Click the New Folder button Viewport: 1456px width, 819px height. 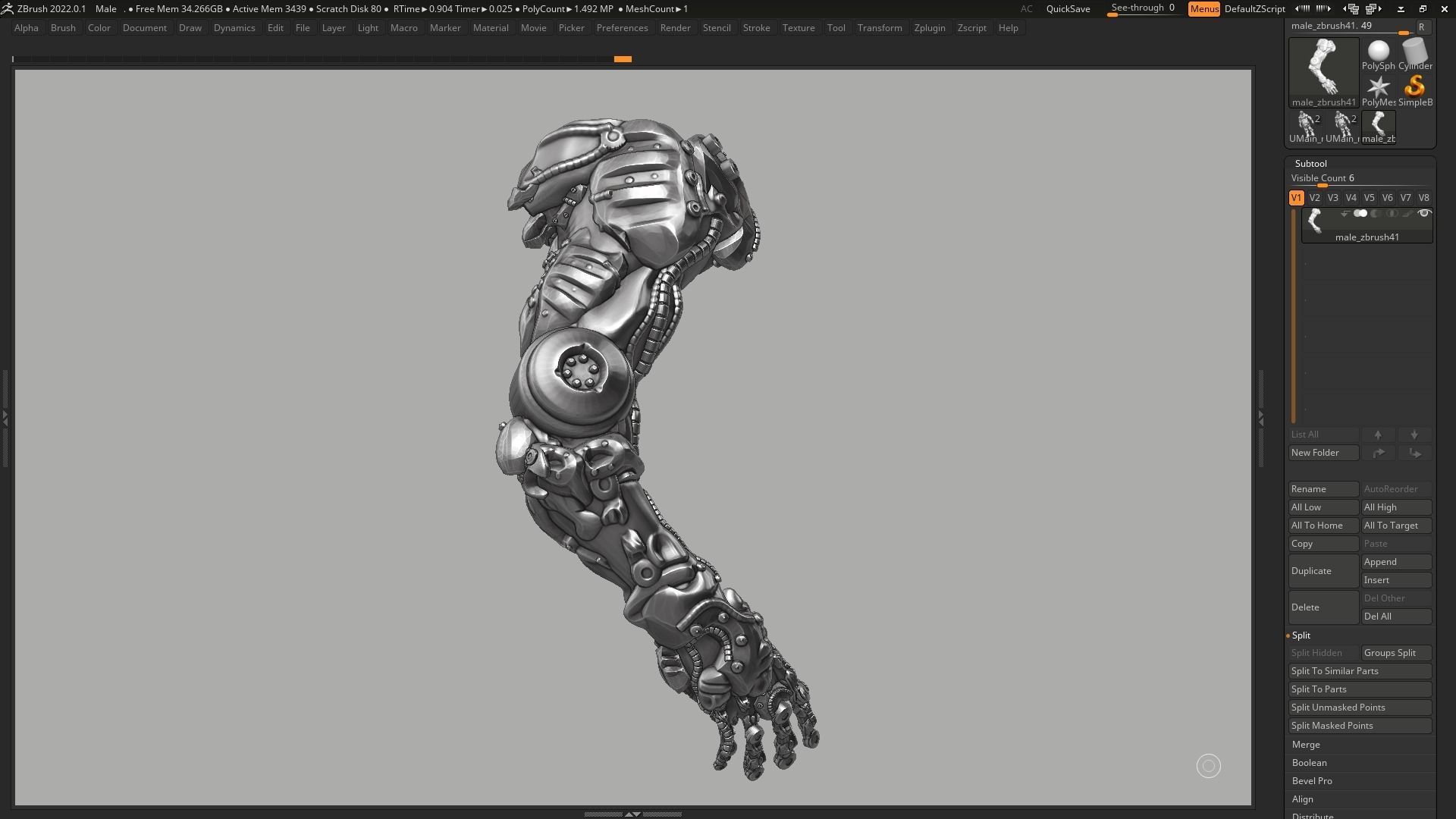pyautogui.click(x=1323, y=453)
